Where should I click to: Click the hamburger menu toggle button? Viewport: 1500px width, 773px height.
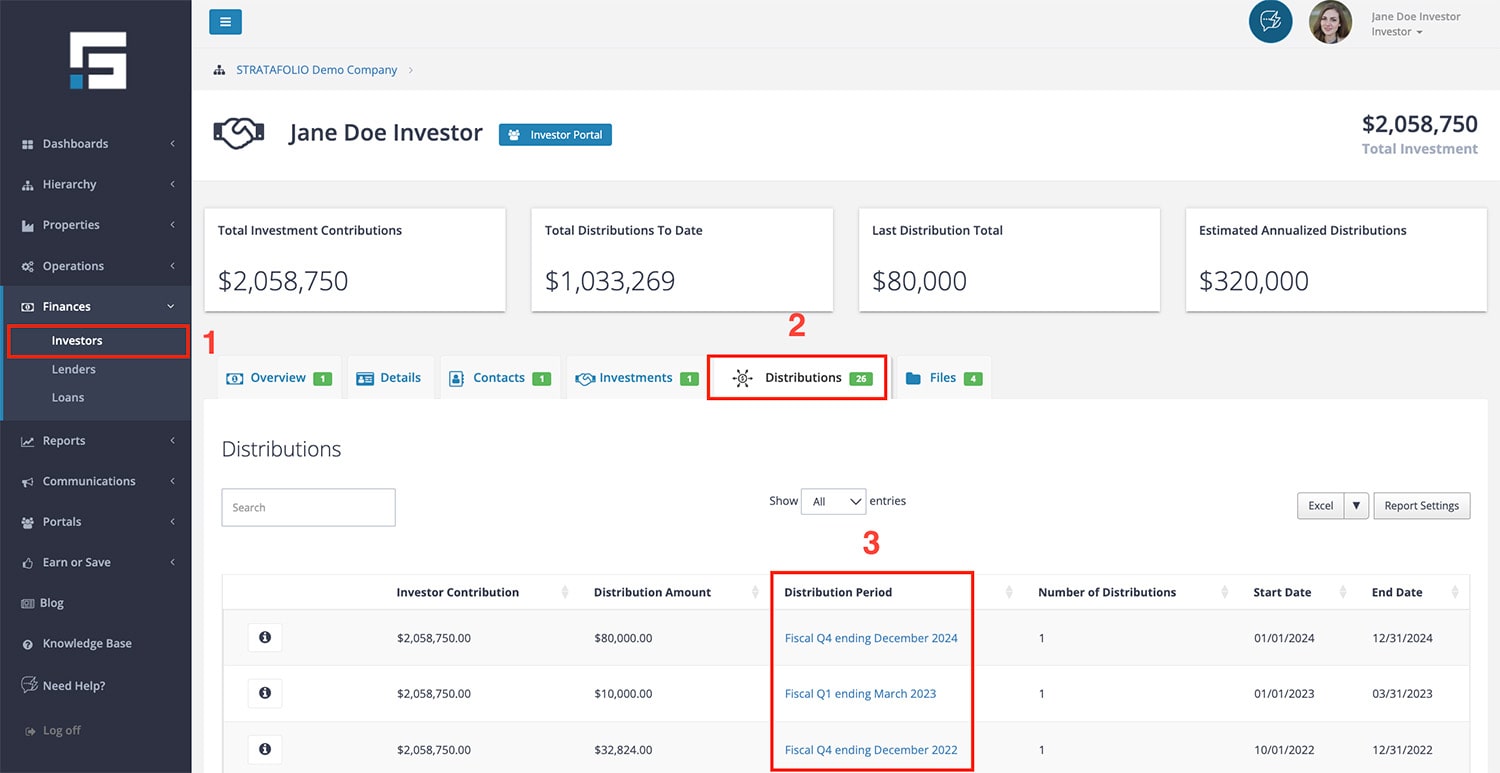pyautogui.click(x=225, y=21)
